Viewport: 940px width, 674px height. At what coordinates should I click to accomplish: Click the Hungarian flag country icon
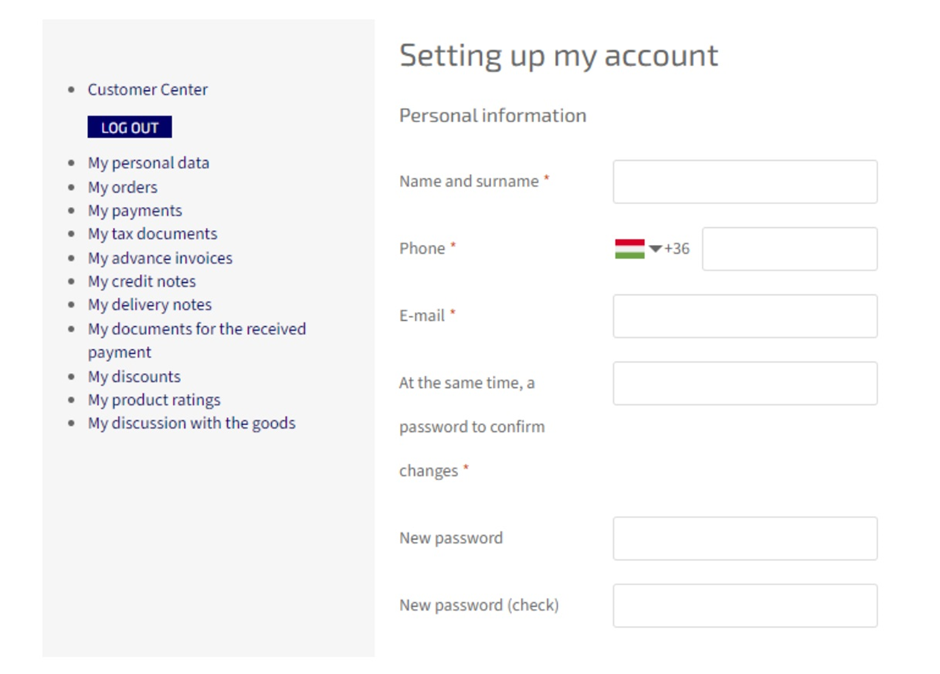pos(629,249)
